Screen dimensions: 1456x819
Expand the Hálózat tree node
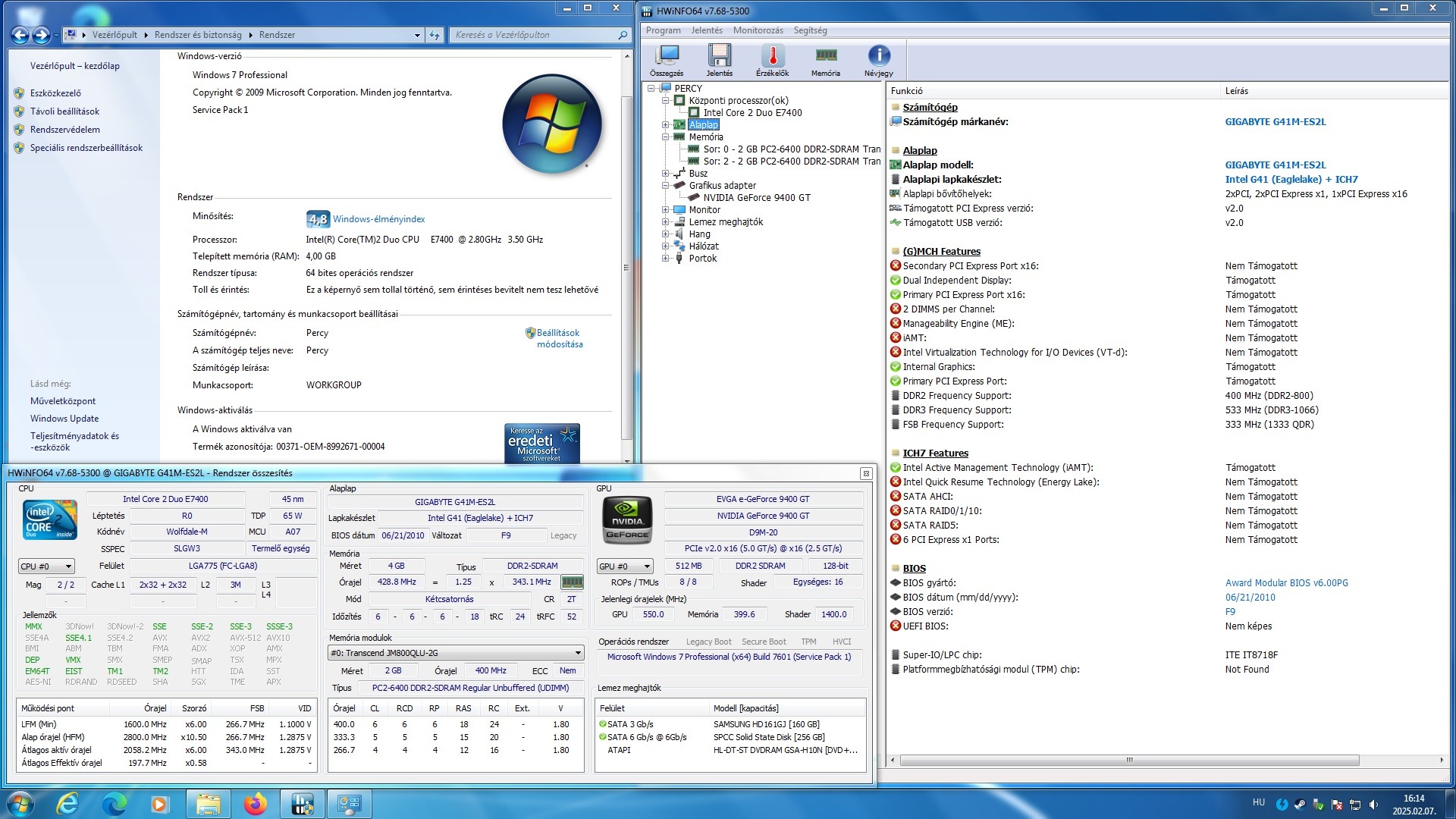pyautogui.click(x=665, y=246)
